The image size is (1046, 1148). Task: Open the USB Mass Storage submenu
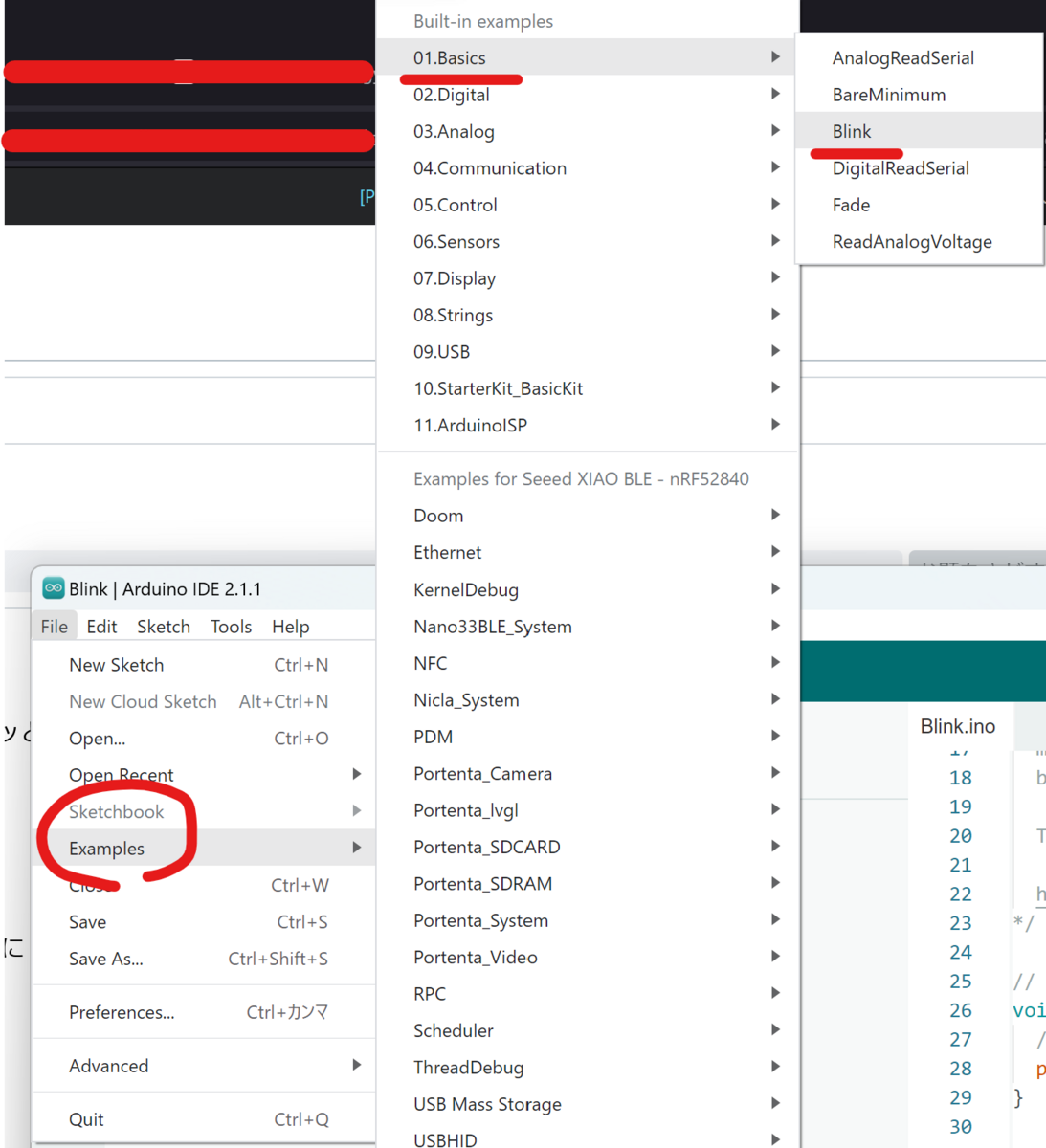point(587,1104)
